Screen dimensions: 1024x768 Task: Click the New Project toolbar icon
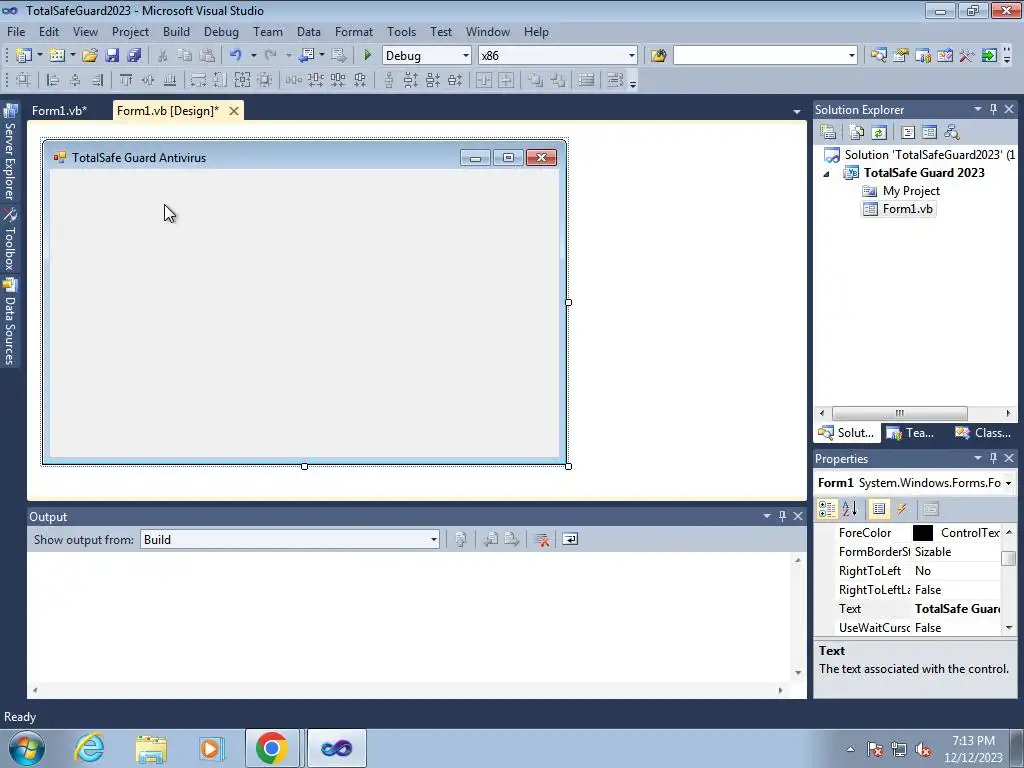click(24, 56)
